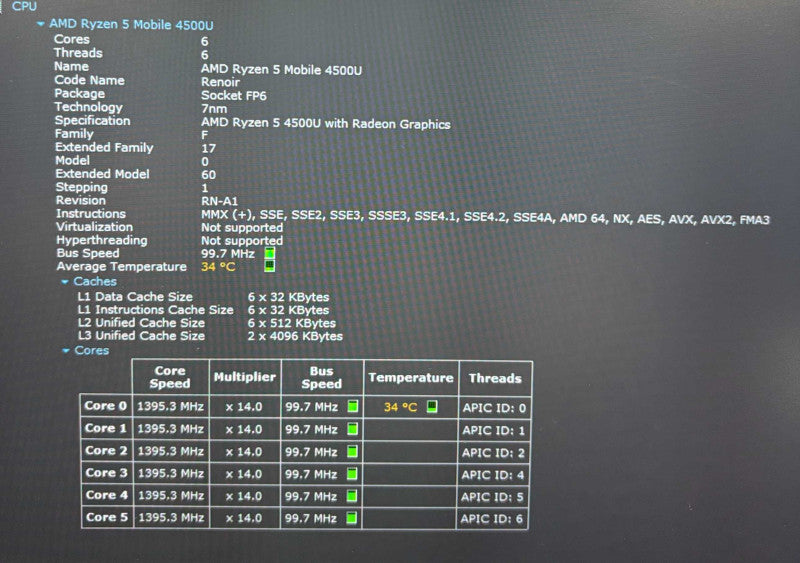Click the APIC ID: 0 cell
The image size is (800, 563).
pyautogui.click(x=494, y=408)
